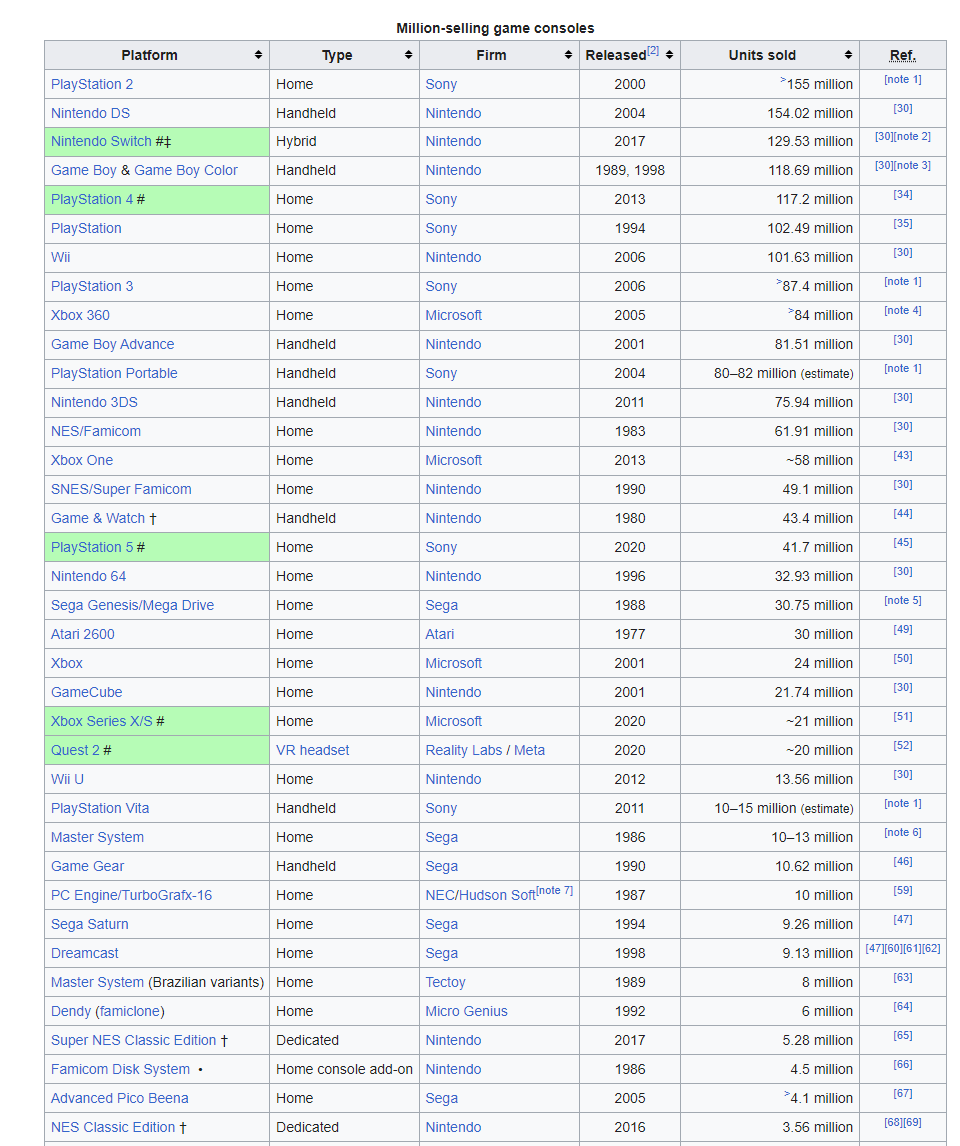Screen dimensions: 960x1146
Task: Visit the PlayStation 4 page link
Action: tap(92, 199)
